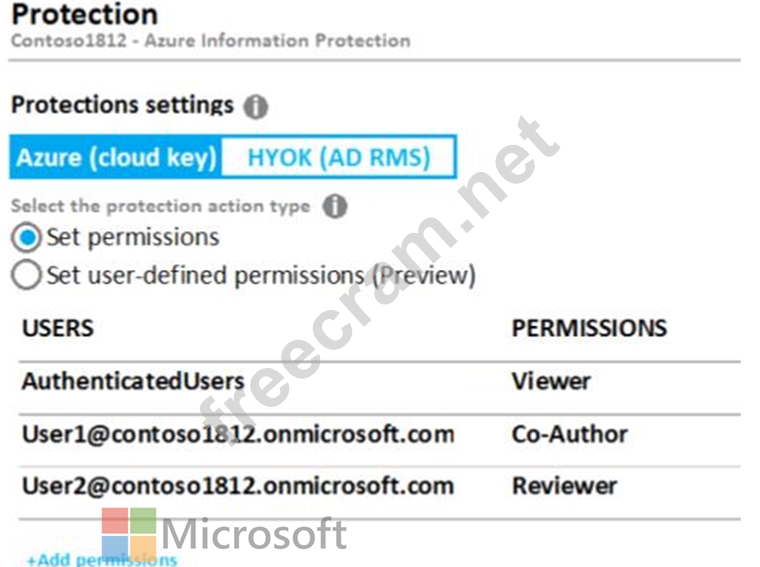Click the Contoso1812 - Azure Information Protection subtitle

(210, 41)
